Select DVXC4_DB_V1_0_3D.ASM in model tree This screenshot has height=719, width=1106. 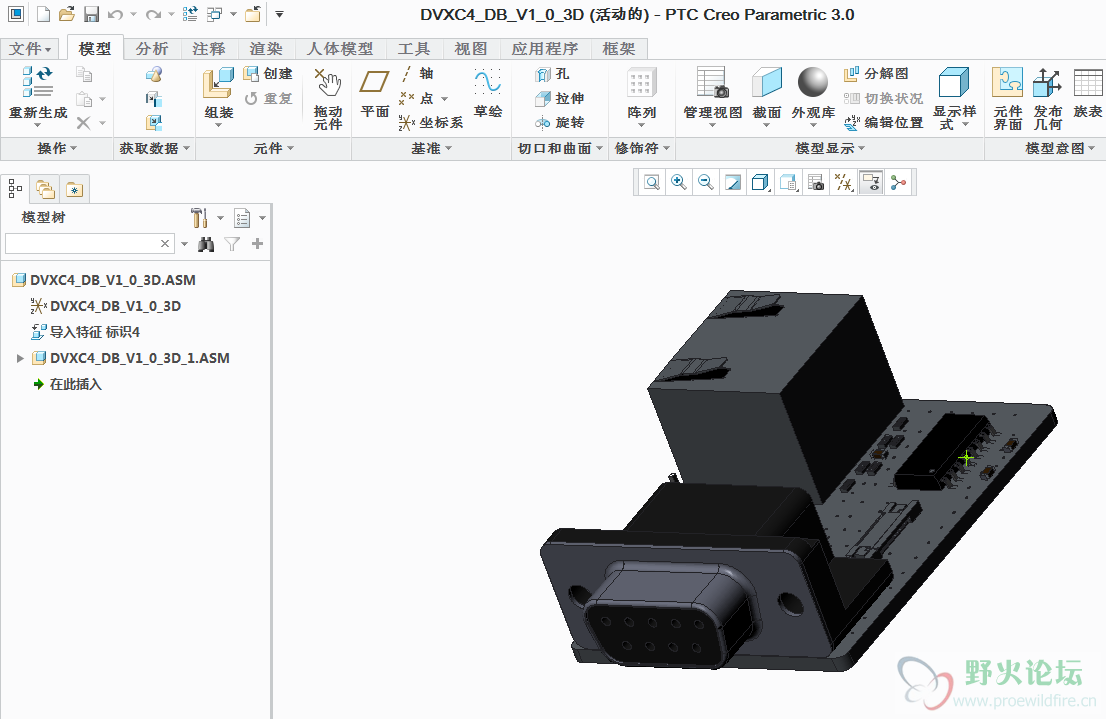pos(104,280)
